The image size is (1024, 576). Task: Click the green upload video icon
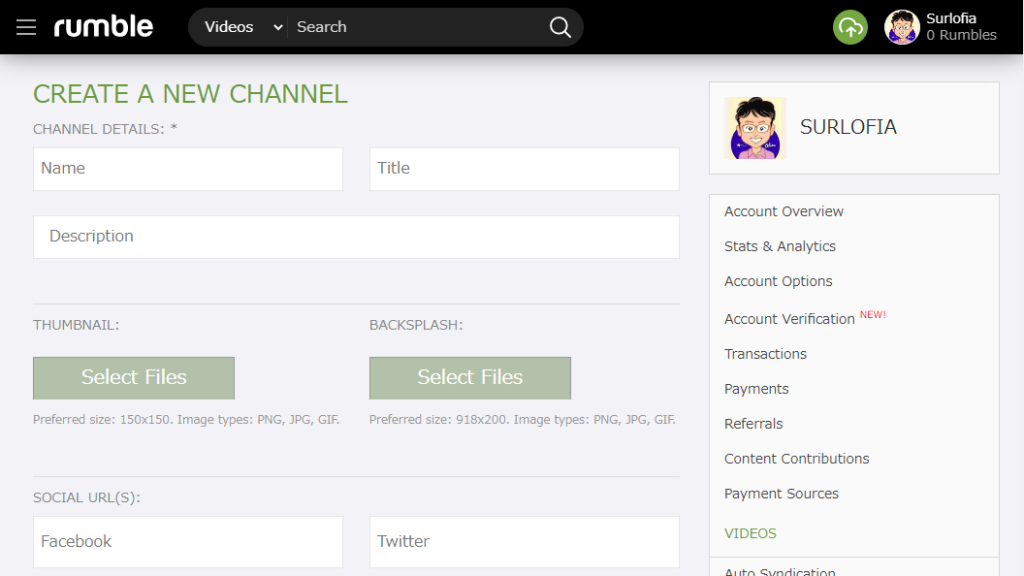tap(850, 27)
